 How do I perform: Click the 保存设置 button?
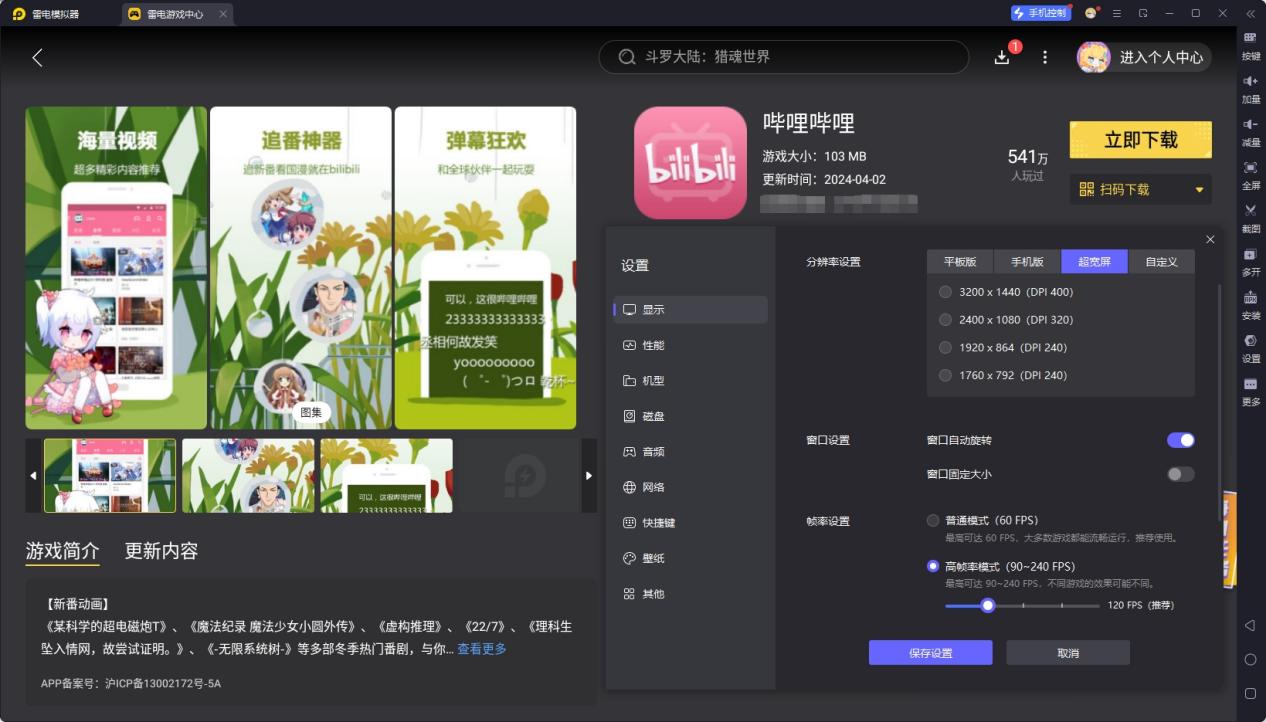coord(930,653)
